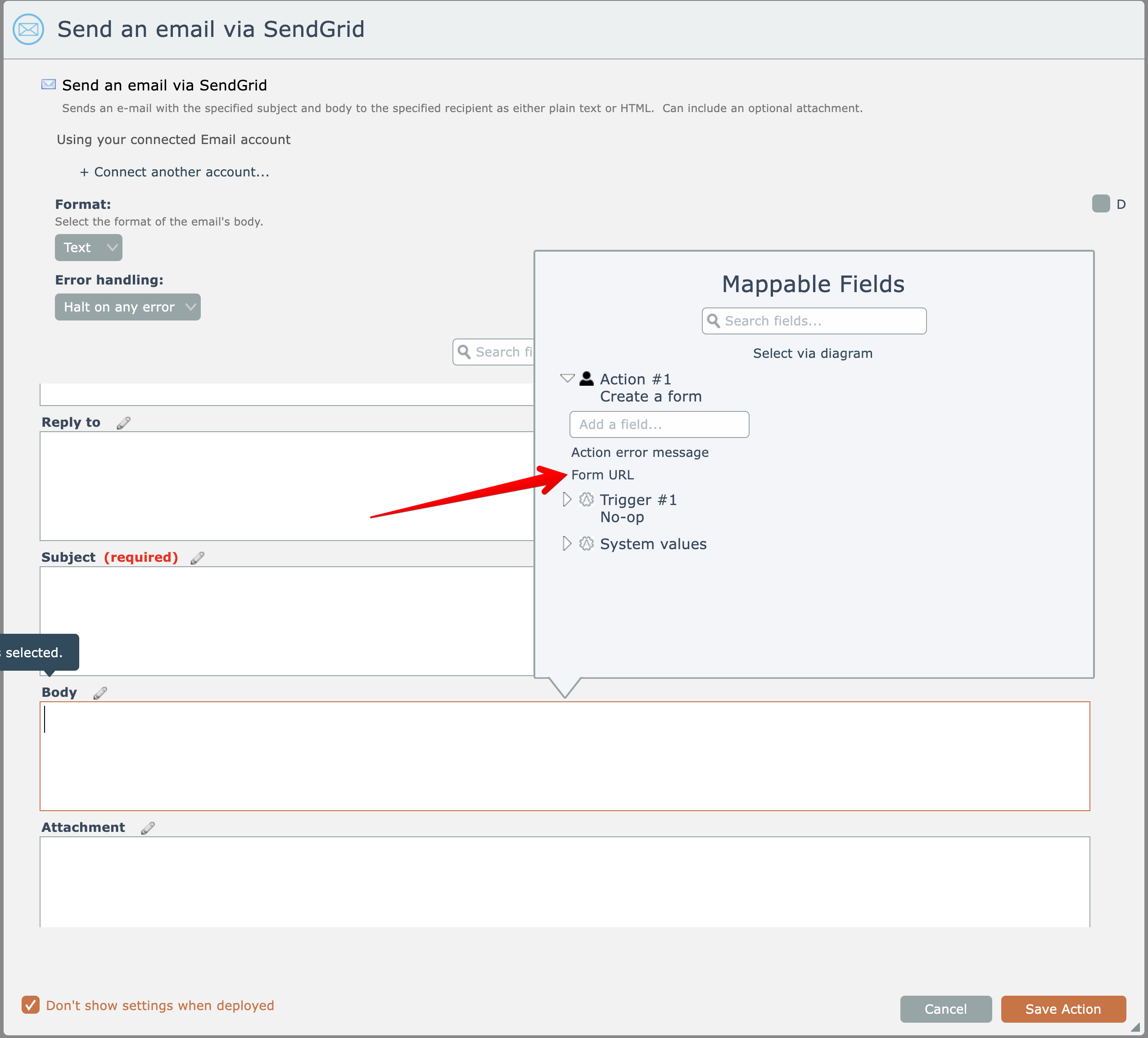Image resolution: width=1148 pixels, height=1038 pixels.
Task: Uncheck Don't show settings when deployed
Action: (31, 1005)
